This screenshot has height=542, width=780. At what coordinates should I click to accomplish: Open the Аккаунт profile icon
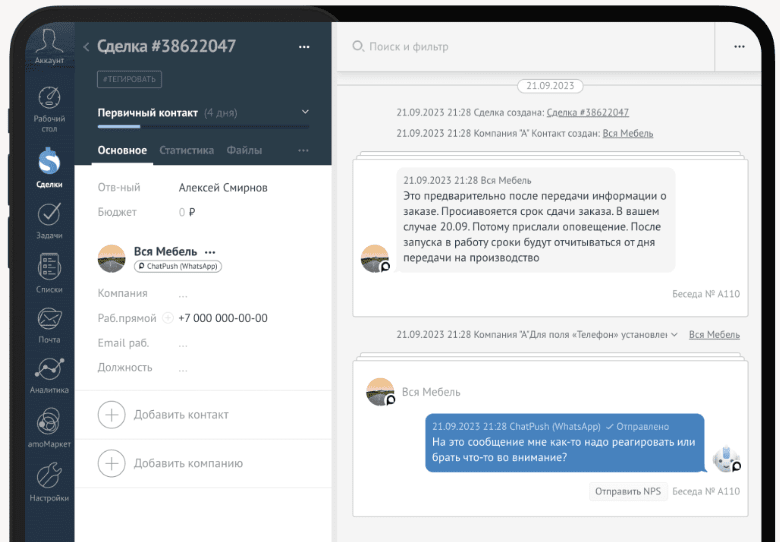tap(49, 41)
